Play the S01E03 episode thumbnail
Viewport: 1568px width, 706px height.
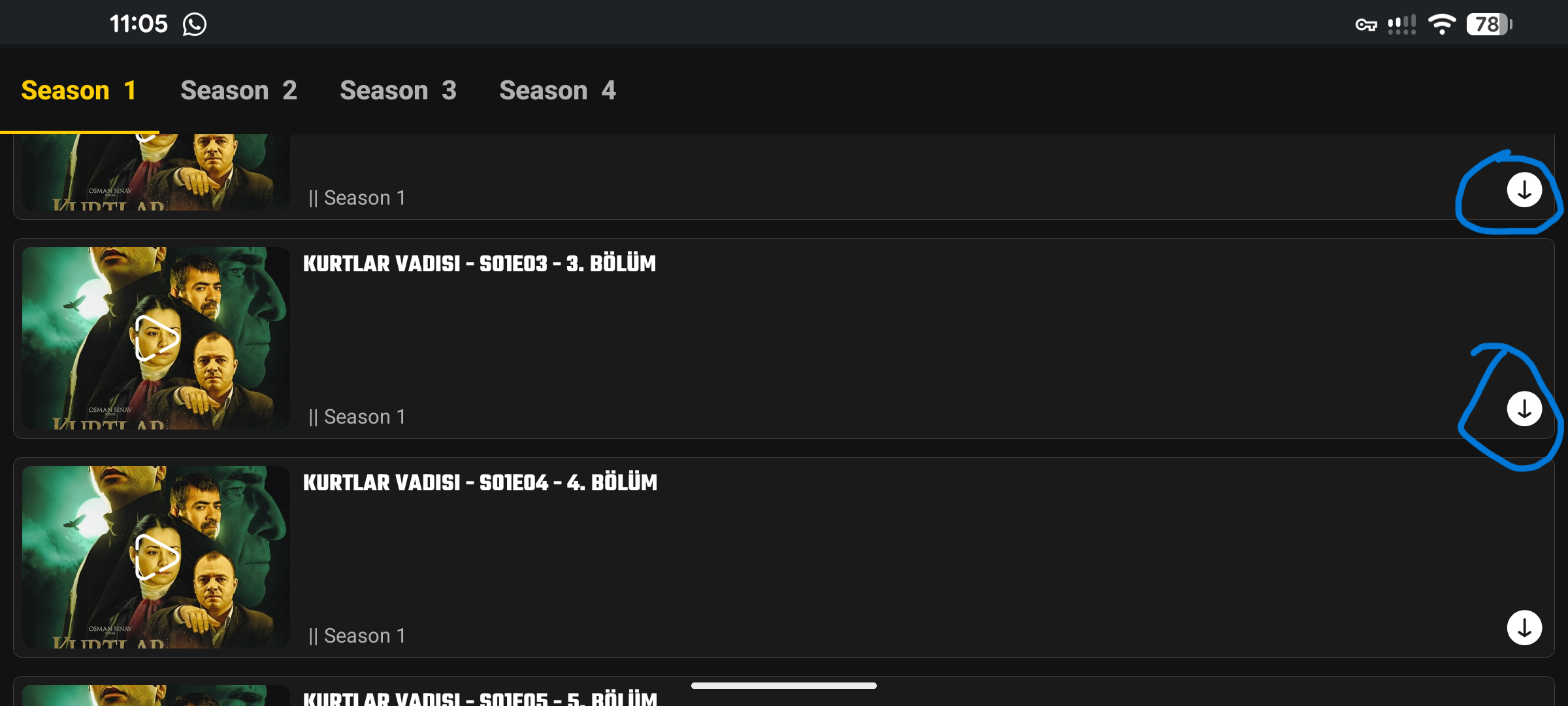157,338
